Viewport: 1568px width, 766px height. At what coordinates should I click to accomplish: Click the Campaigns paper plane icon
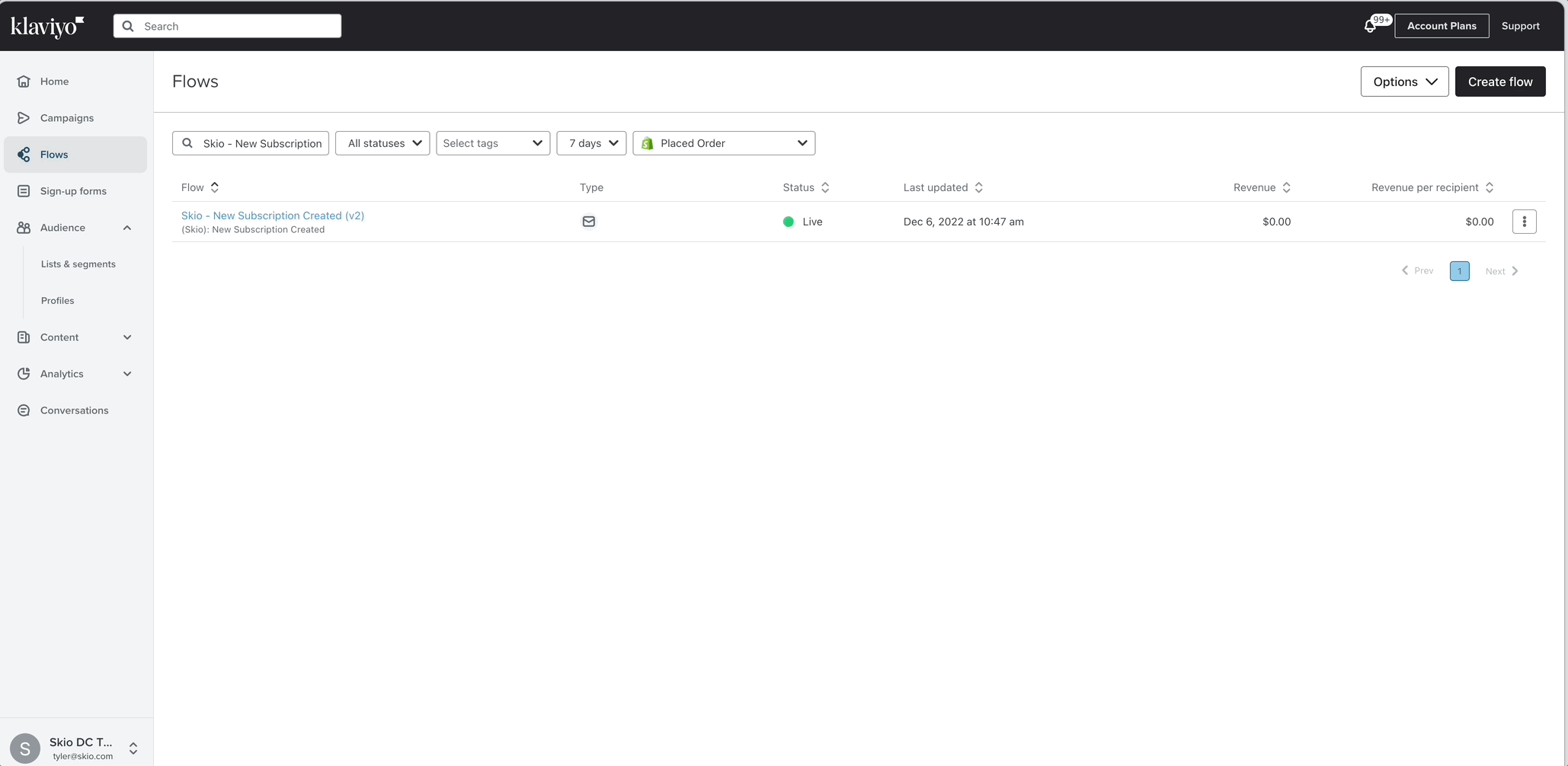[x=24, y=118]
